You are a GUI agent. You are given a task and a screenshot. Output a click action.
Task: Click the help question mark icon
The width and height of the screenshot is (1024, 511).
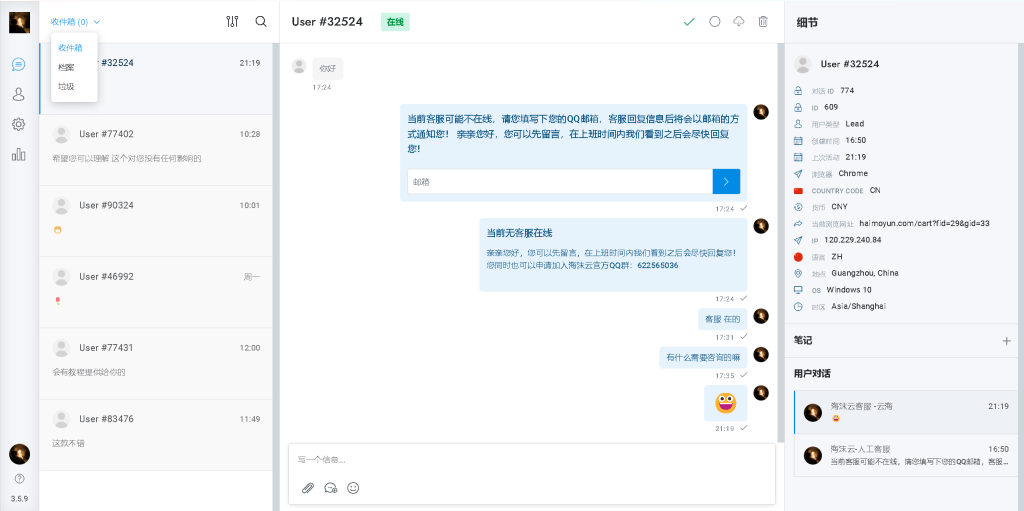[x=19, y=478]
